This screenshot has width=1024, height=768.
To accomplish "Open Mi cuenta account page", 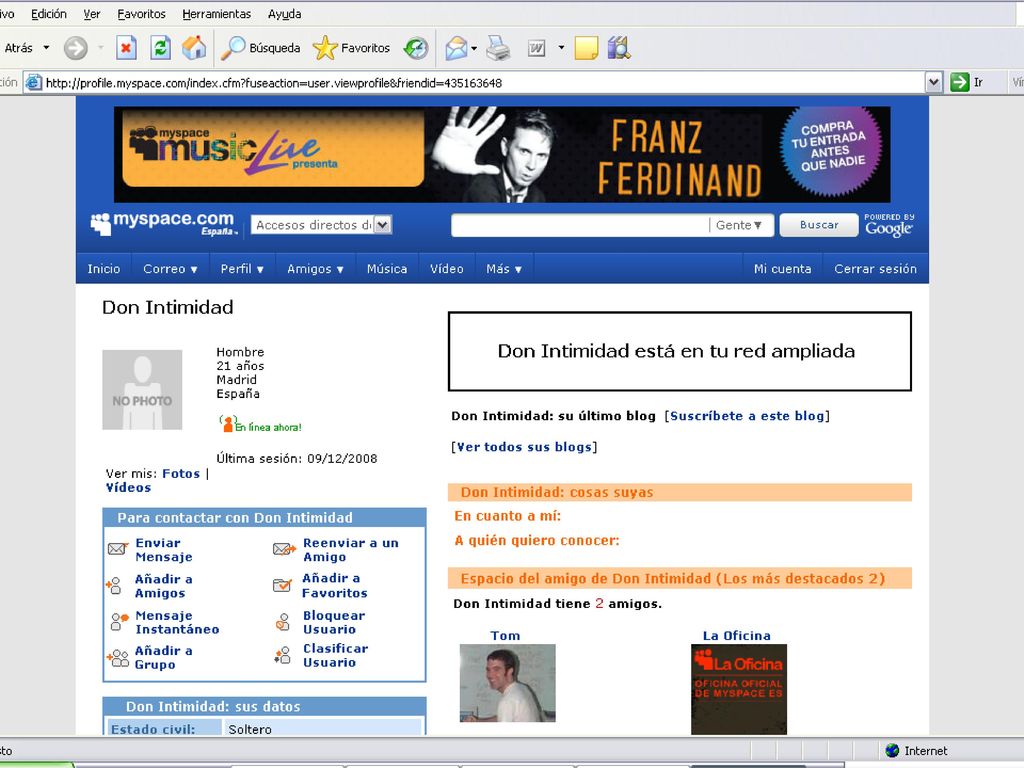I will (x=782, y=269).
